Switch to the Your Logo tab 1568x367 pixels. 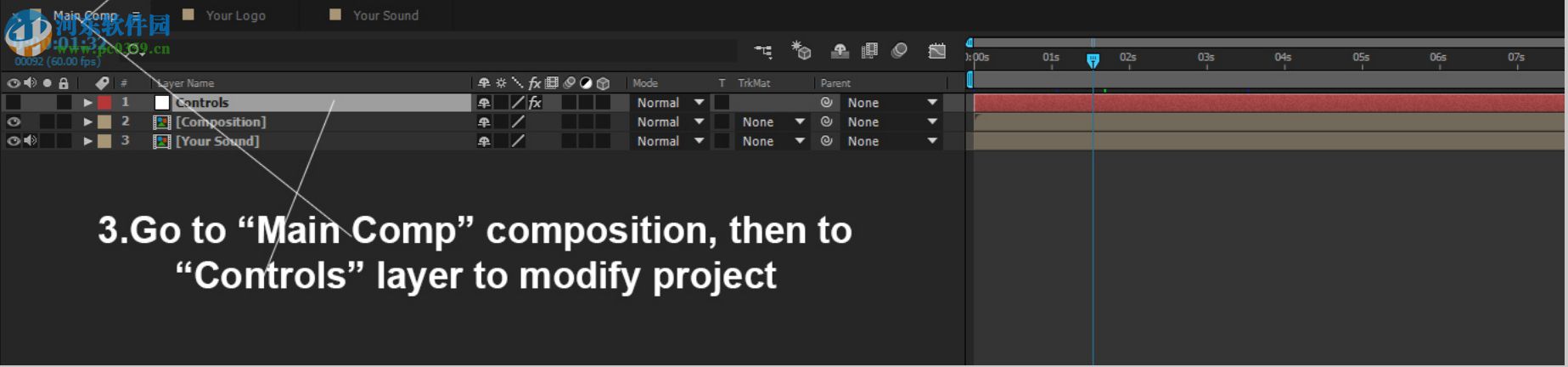pyautogui.click(x=235, y=15)
